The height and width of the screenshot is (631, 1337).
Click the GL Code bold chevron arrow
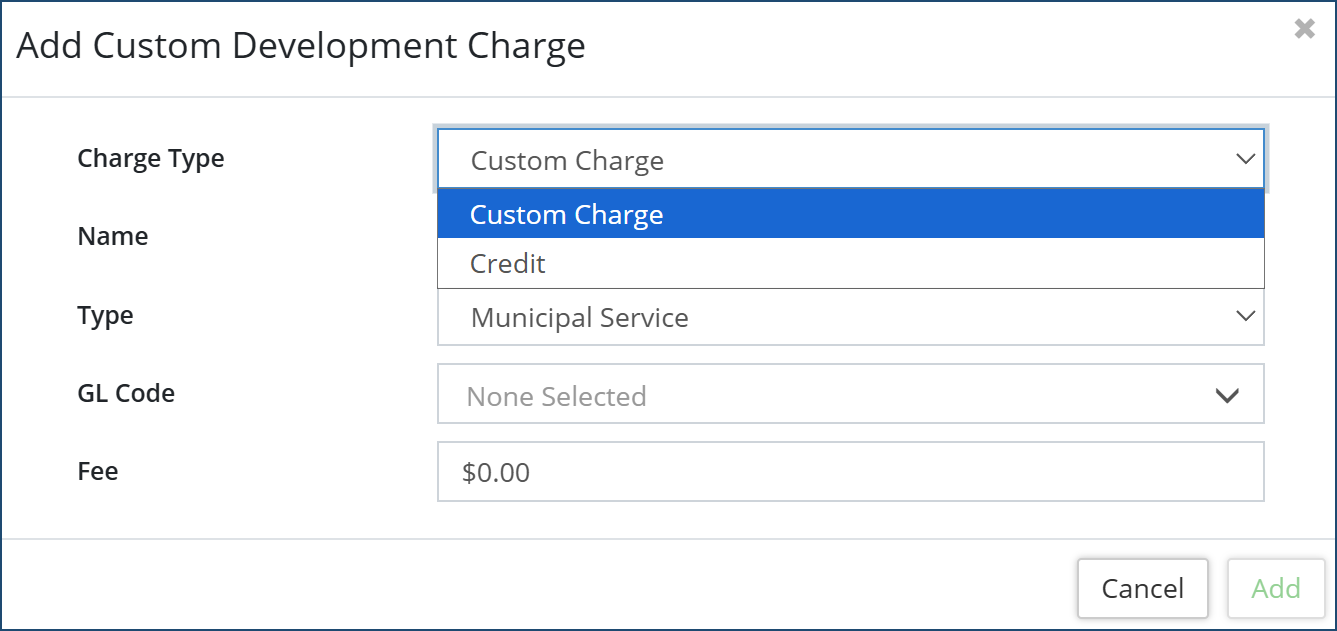point(1227,395)
